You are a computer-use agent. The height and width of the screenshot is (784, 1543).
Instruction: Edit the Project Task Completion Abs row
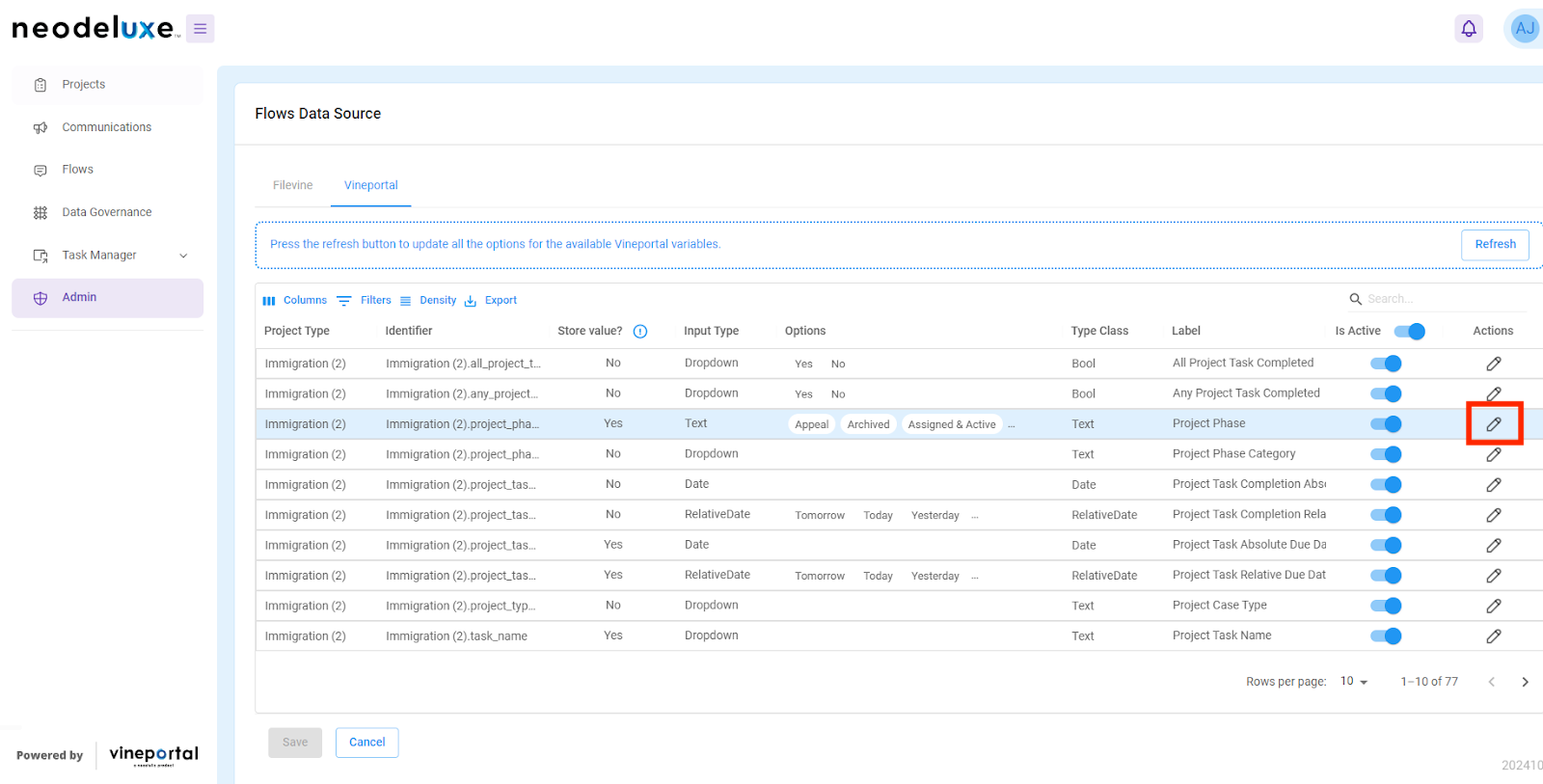pos(1494,485)
